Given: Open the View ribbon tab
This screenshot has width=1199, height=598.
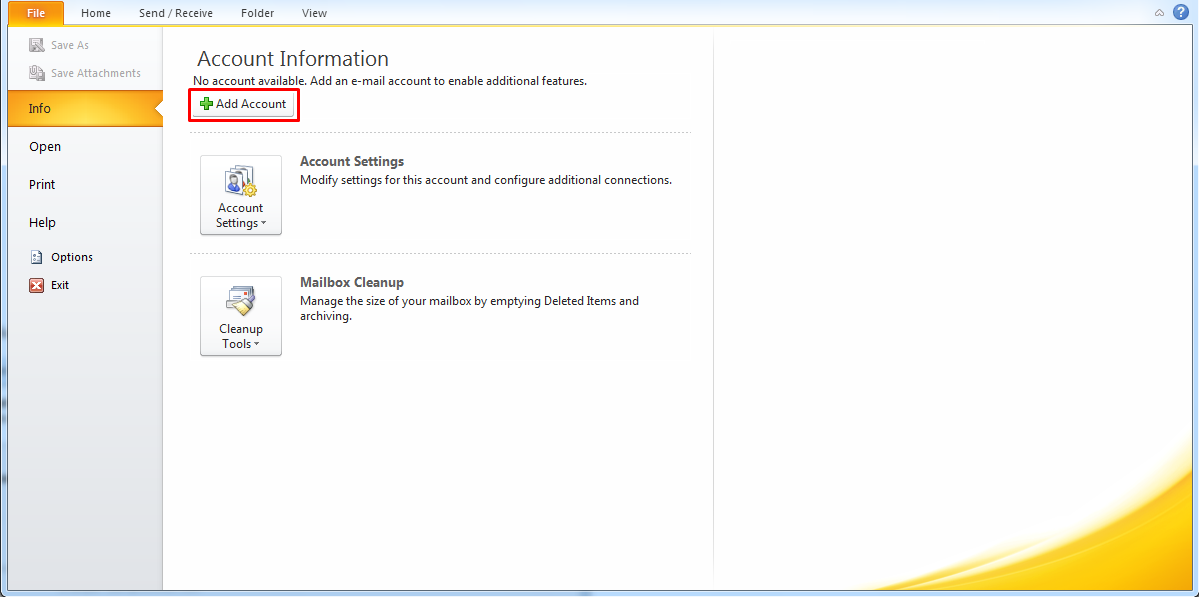Looking at the screenshot, I should (x=314, y=13).
